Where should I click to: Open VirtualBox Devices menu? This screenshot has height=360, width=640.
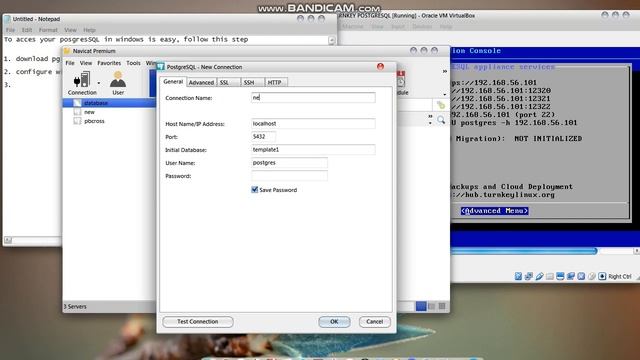(x=422, y=27)
